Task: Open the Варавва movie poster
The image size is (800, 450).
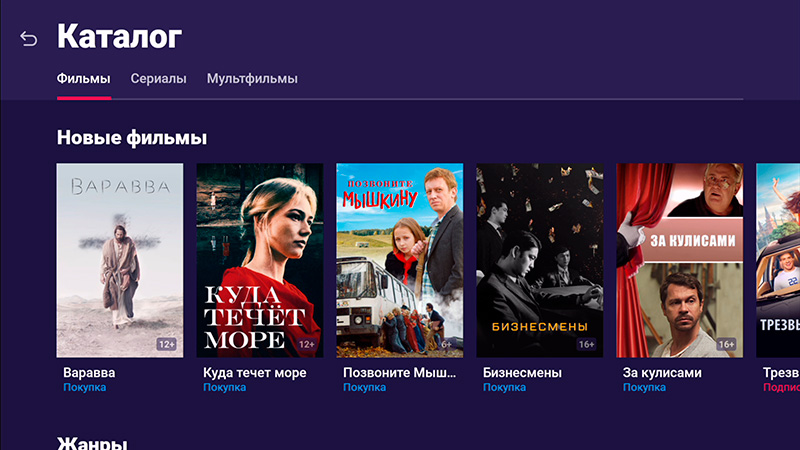Action: 120,260
